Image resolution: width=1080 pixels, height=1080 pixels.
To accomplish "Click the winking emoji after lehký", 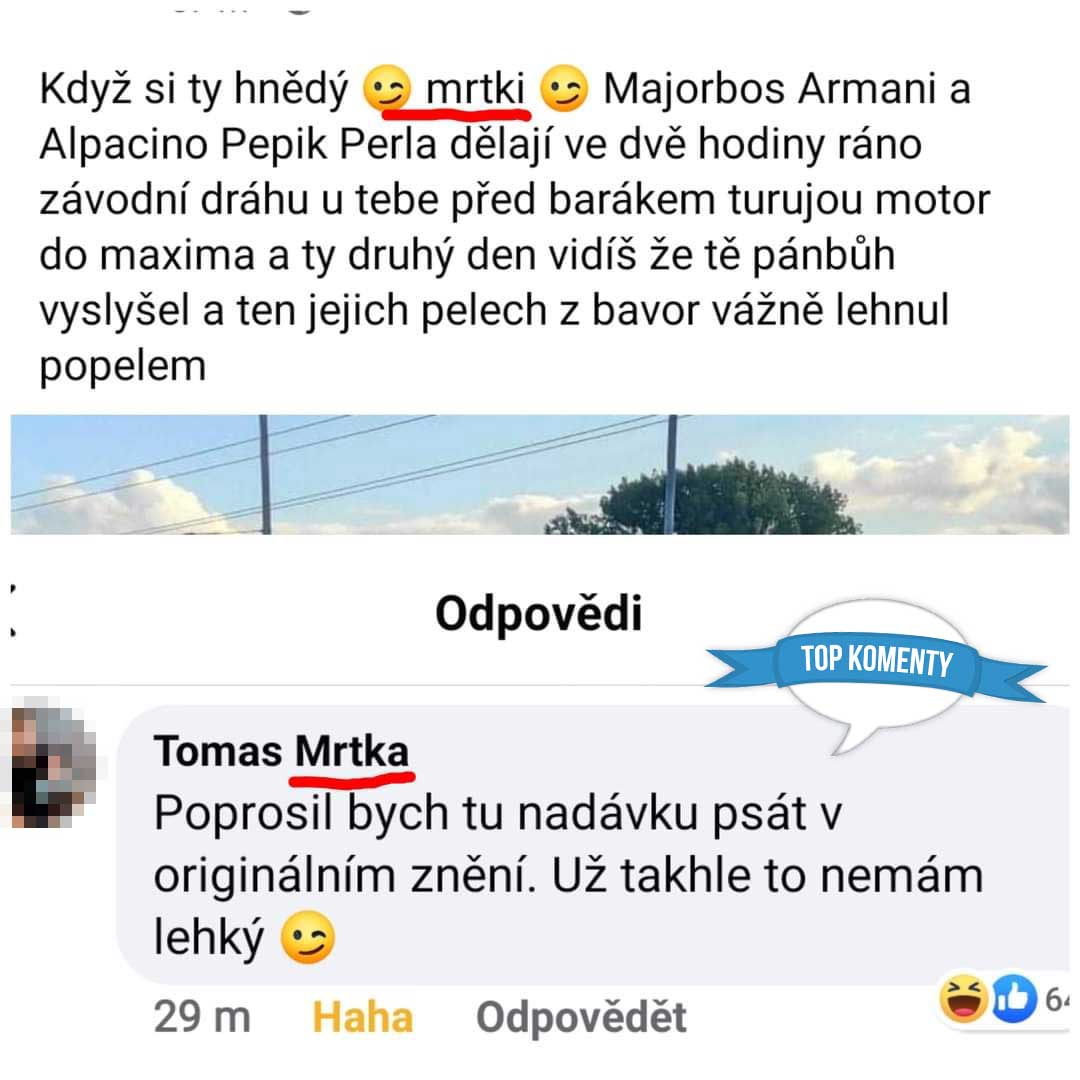I will [308, 937].
